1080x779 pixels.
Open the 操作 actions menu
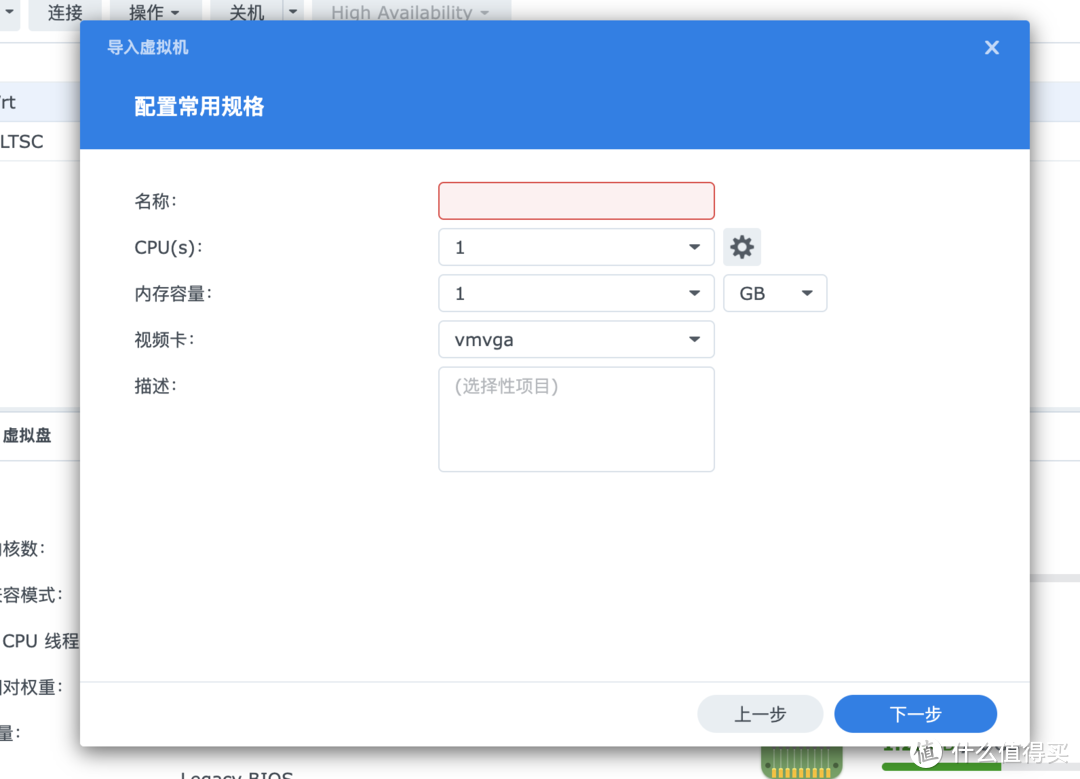[146, 13]
